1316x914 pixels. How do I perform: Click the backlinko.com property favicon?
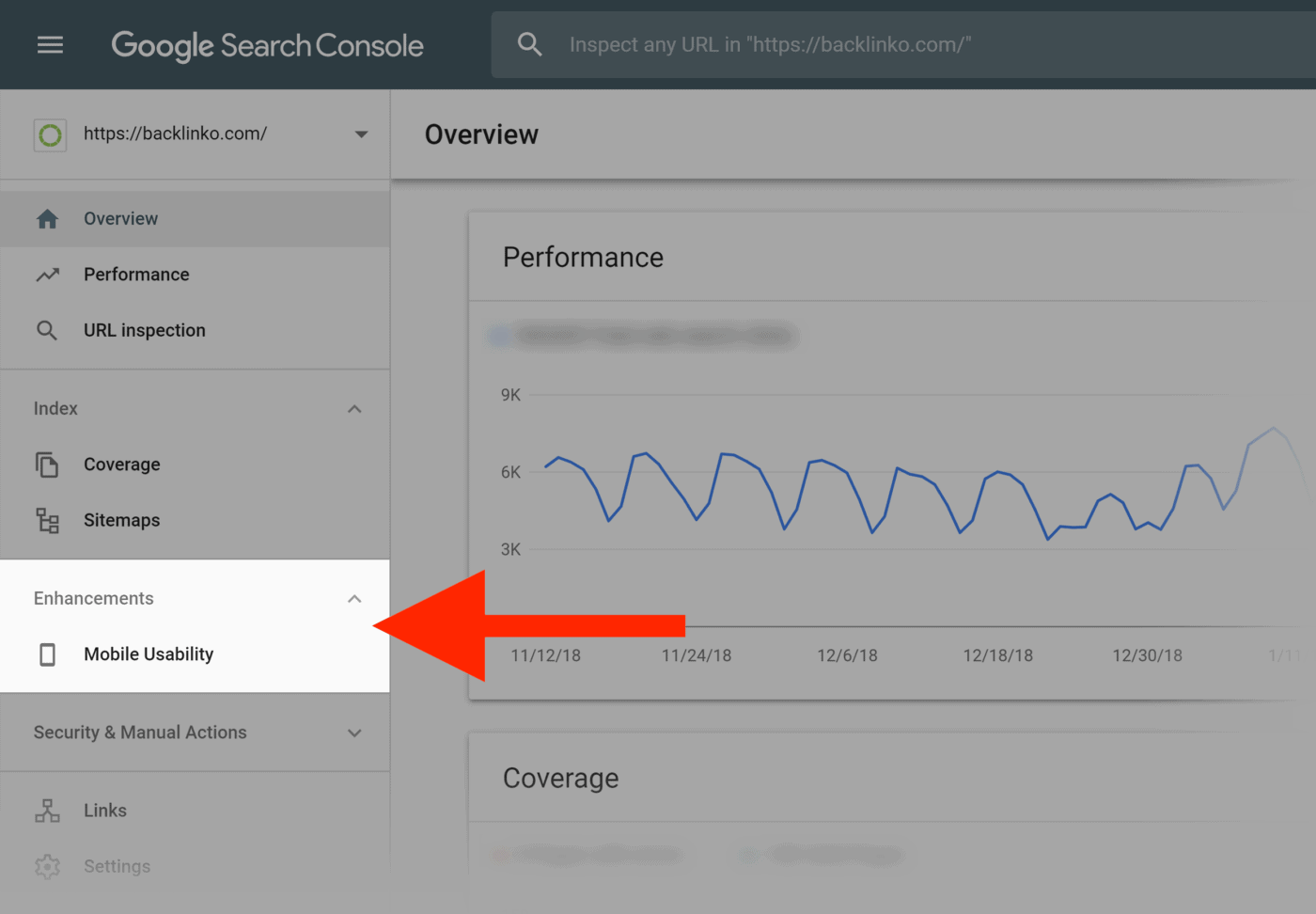pyautogui.click(x=50, y=134)
